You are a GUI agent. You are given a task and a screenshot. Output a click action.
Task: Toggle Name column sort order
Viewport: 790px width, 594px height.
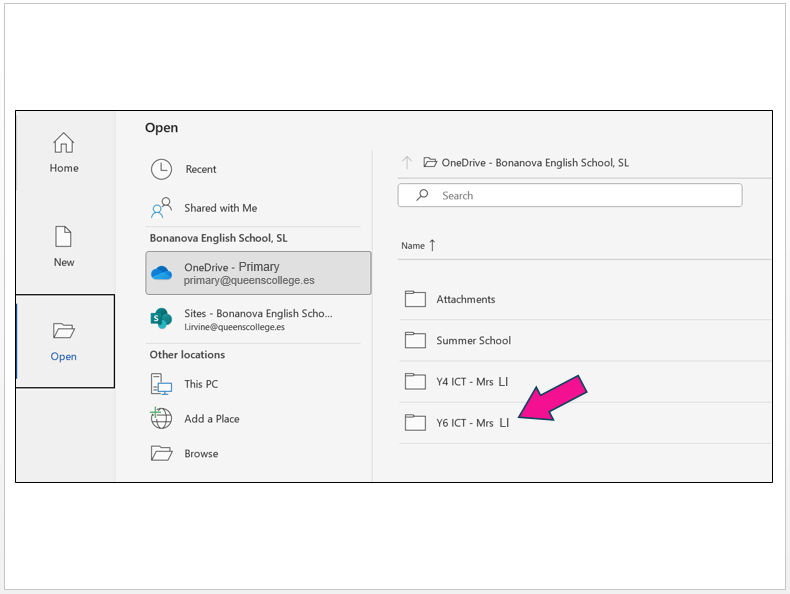tap(419, 246)
